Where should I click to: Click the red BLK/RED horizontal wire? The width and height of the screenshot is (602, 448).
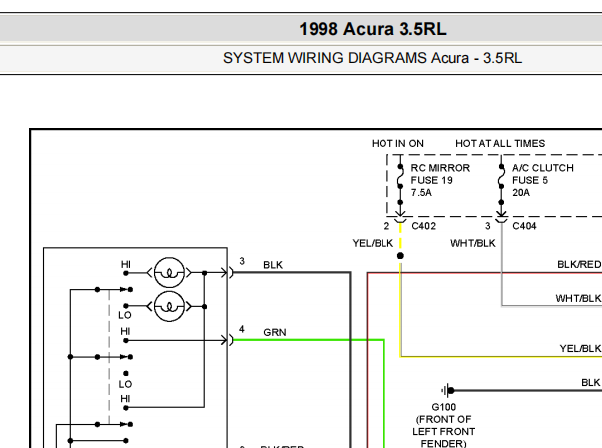tap(484, 273)
